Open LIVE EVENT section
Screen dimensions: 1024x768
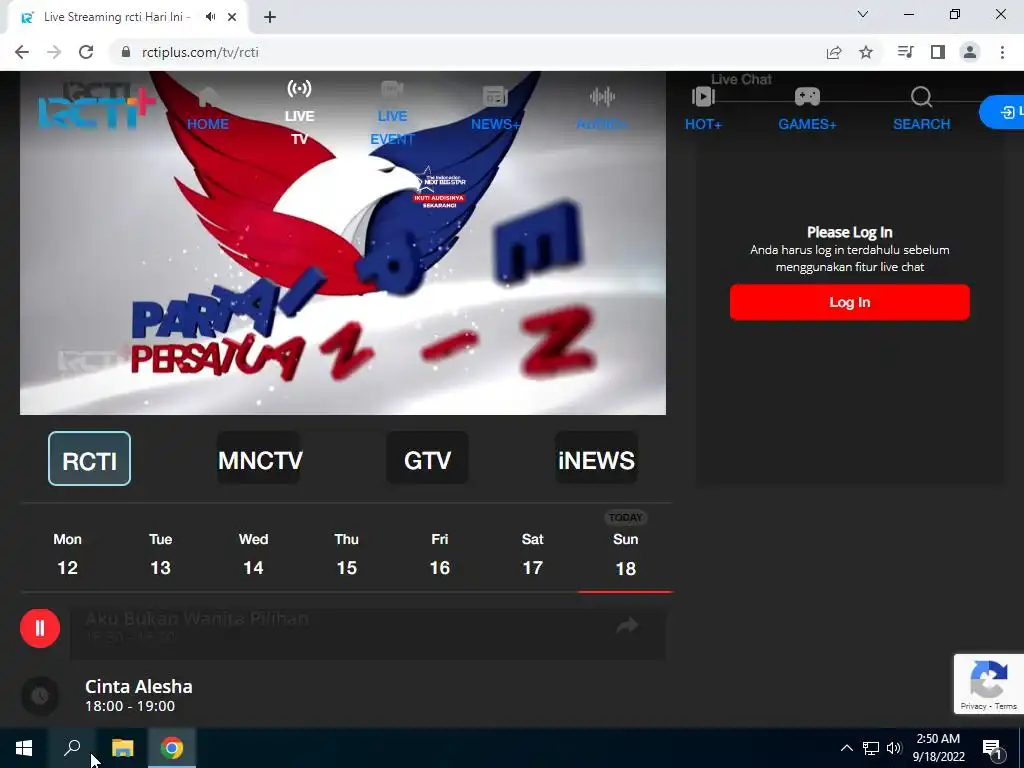pyautogui.click(x=392, y=113)
